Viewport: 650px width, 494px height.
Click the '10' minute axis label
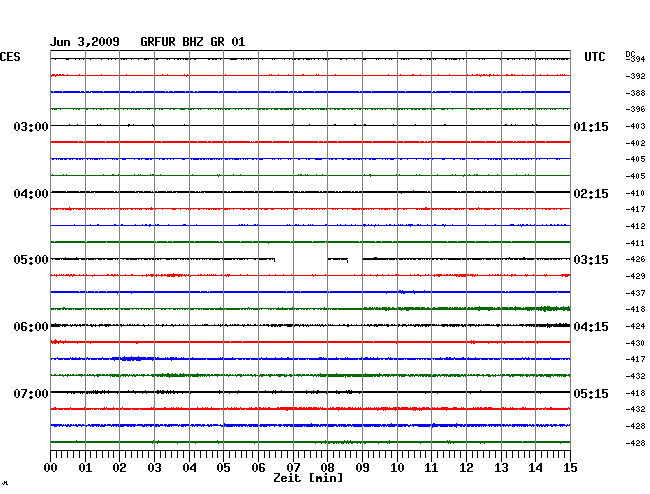(397, 468)
